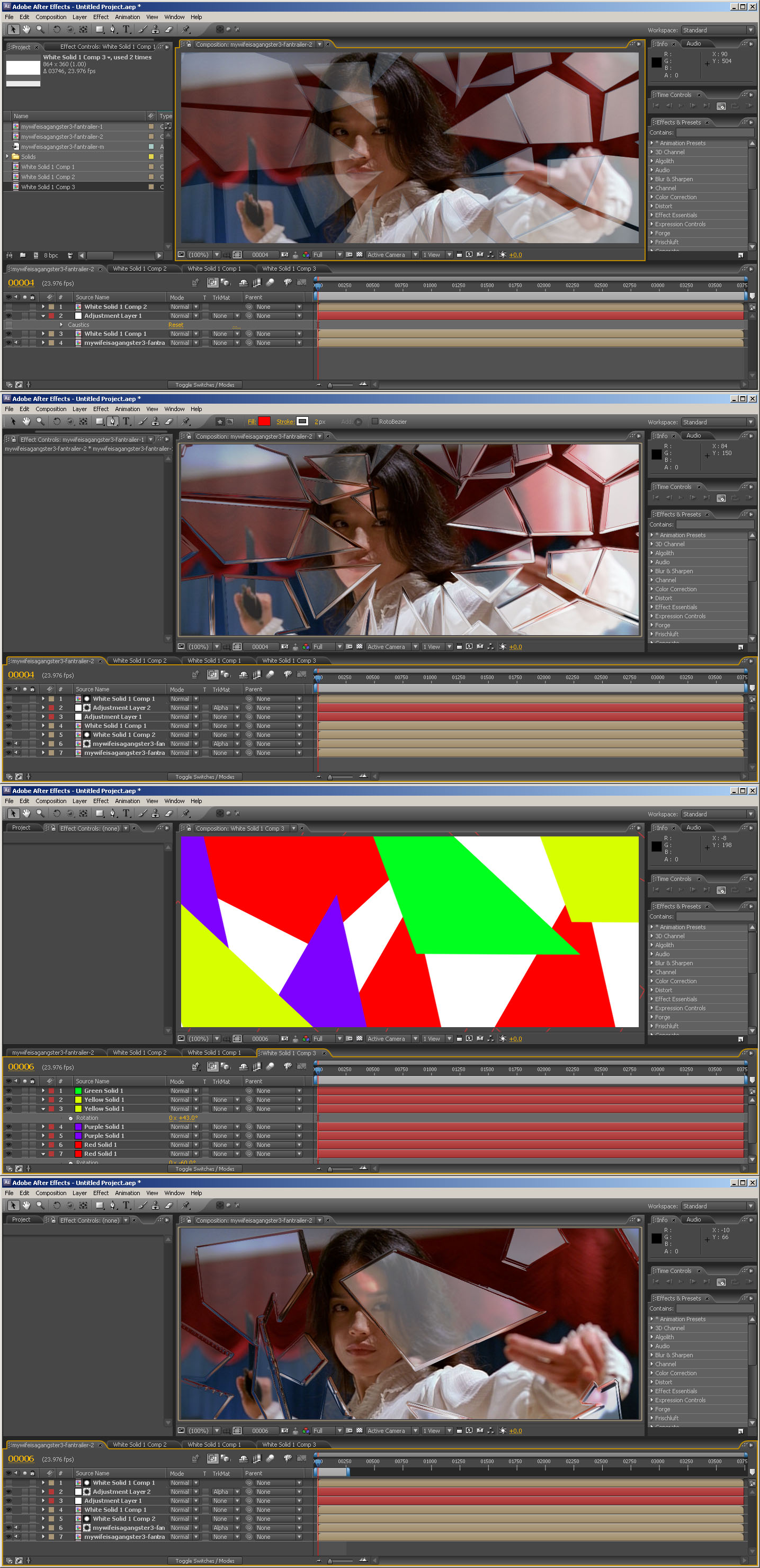Screen dimensions: 760x1568
Task: Click the 8 bpc color depth button
Action: (x=51, y=255)
